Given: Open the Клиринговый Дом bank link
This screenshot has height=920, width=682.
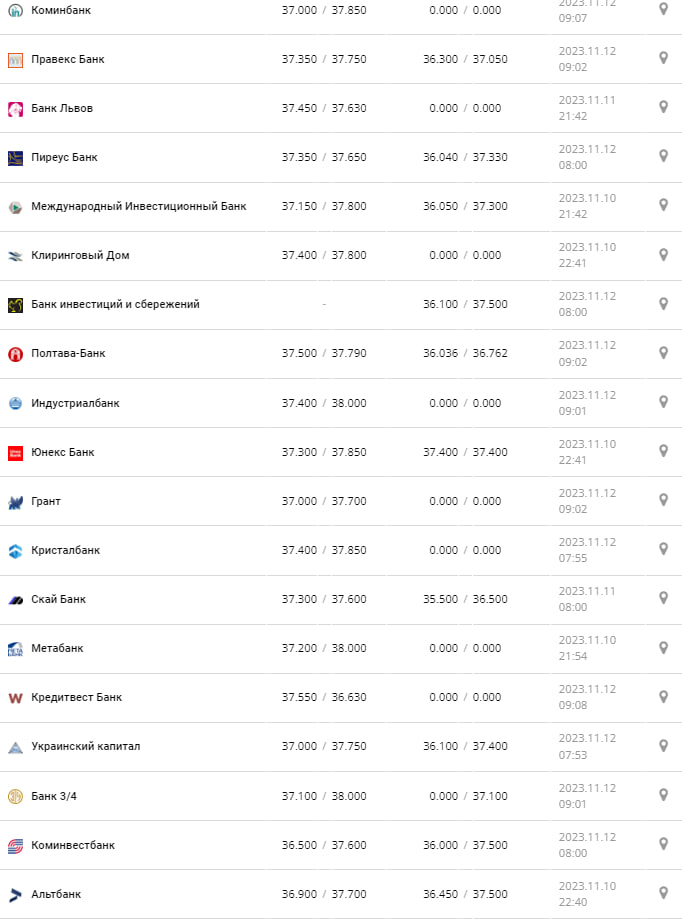Looking at the screenshot, I should click(80, 255).
